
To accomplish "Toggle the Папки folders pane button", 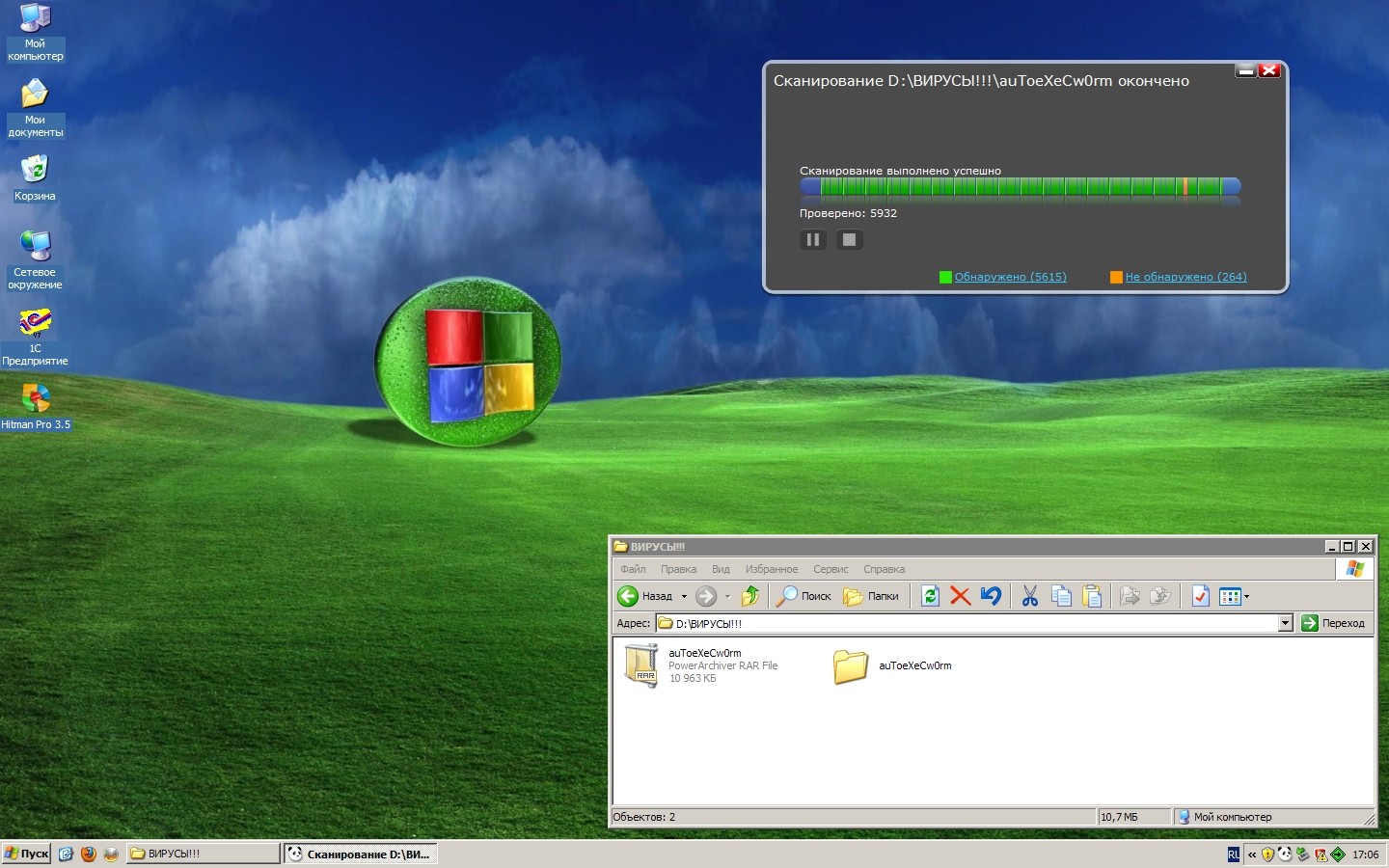I will pyautogui.click(x=871, y=596).
